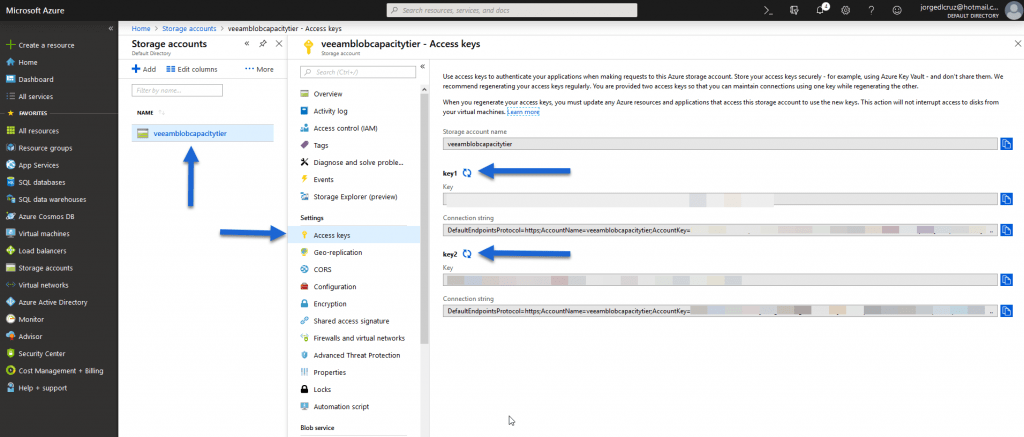1024x437 pixels.
Task: Open portal settings gear icon
Action: [846, 10]
